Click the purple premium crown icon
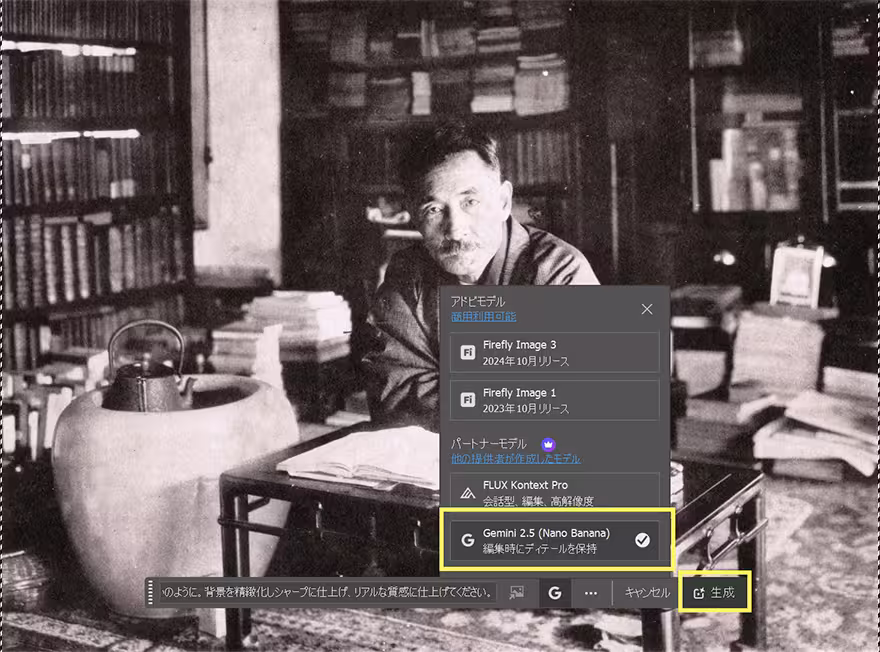Screen dimensions: 880x652 pos(548,442)
